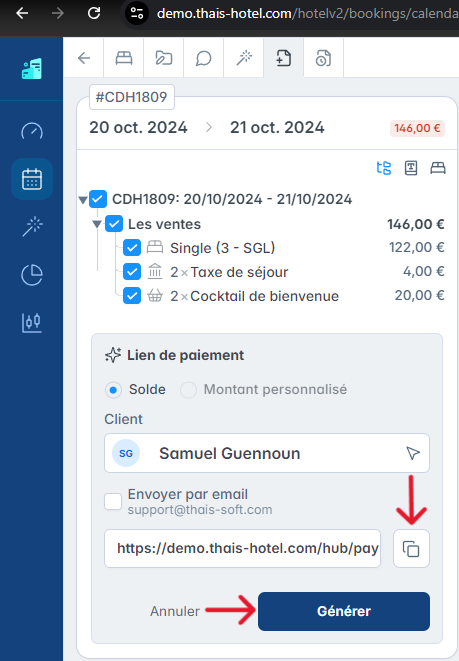Uncheck the Single (3 - SGL) checkbox
The image size is (459, 661).
coord(132,248)
